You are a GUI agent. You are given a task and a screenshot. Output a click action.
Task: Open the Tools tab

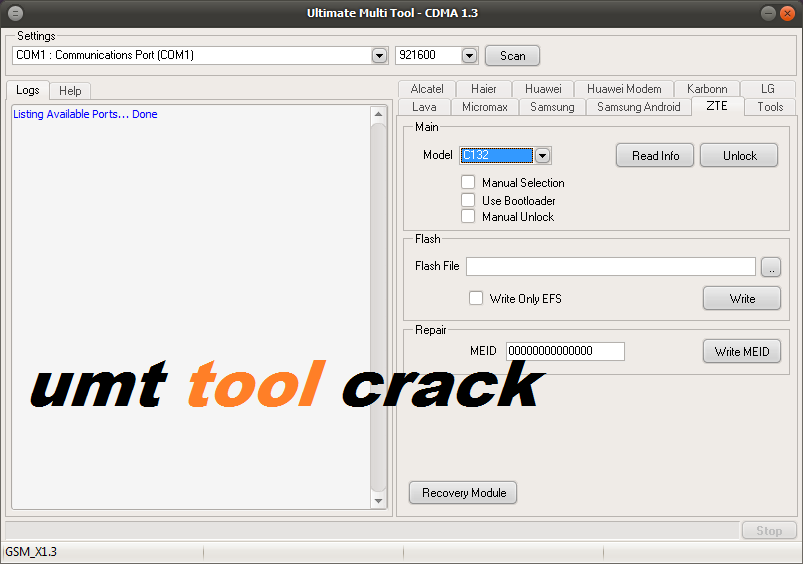coord(770,107)
